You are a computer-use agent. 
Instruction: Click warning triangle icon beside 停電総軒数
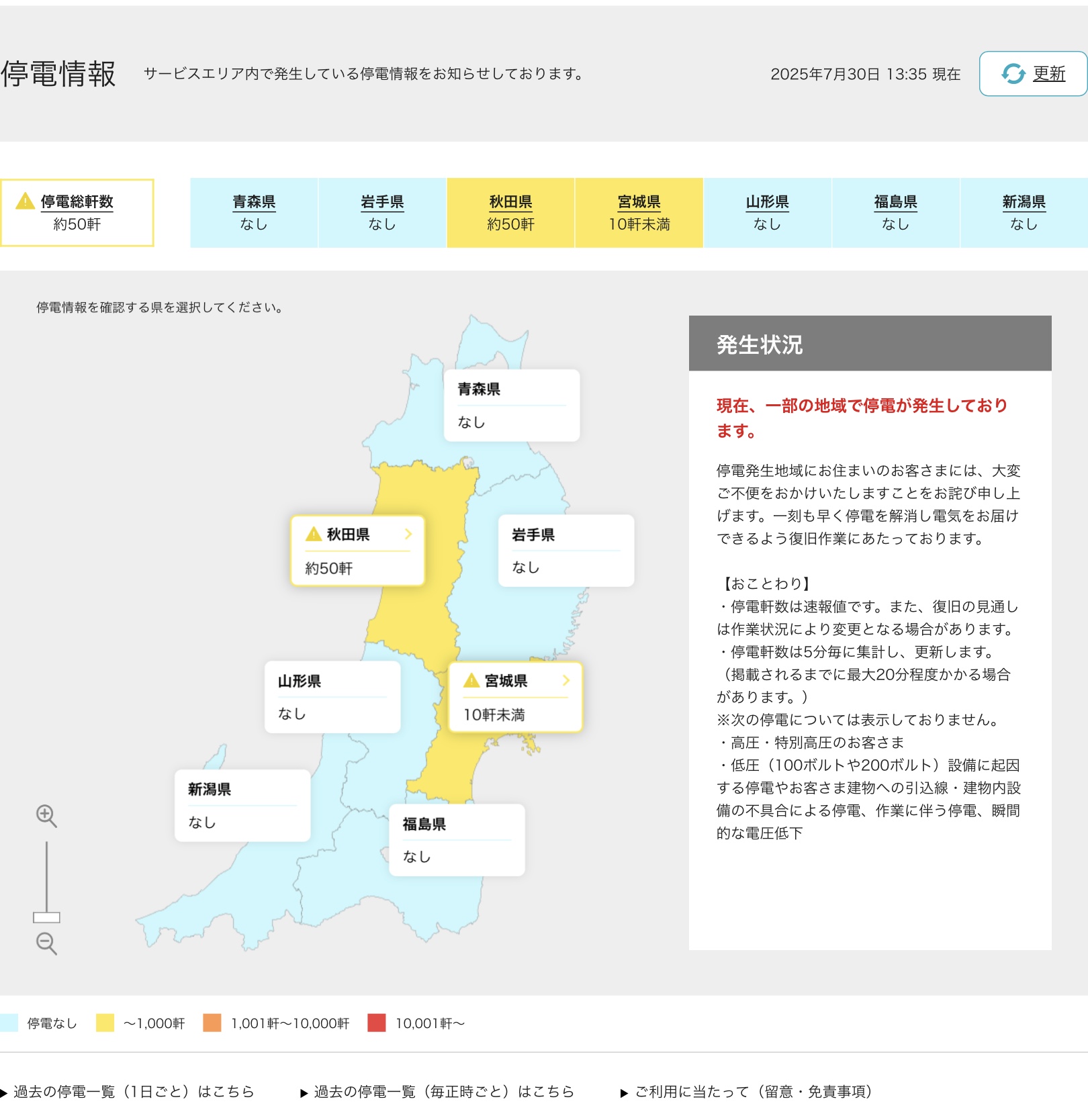coord(25,201)
